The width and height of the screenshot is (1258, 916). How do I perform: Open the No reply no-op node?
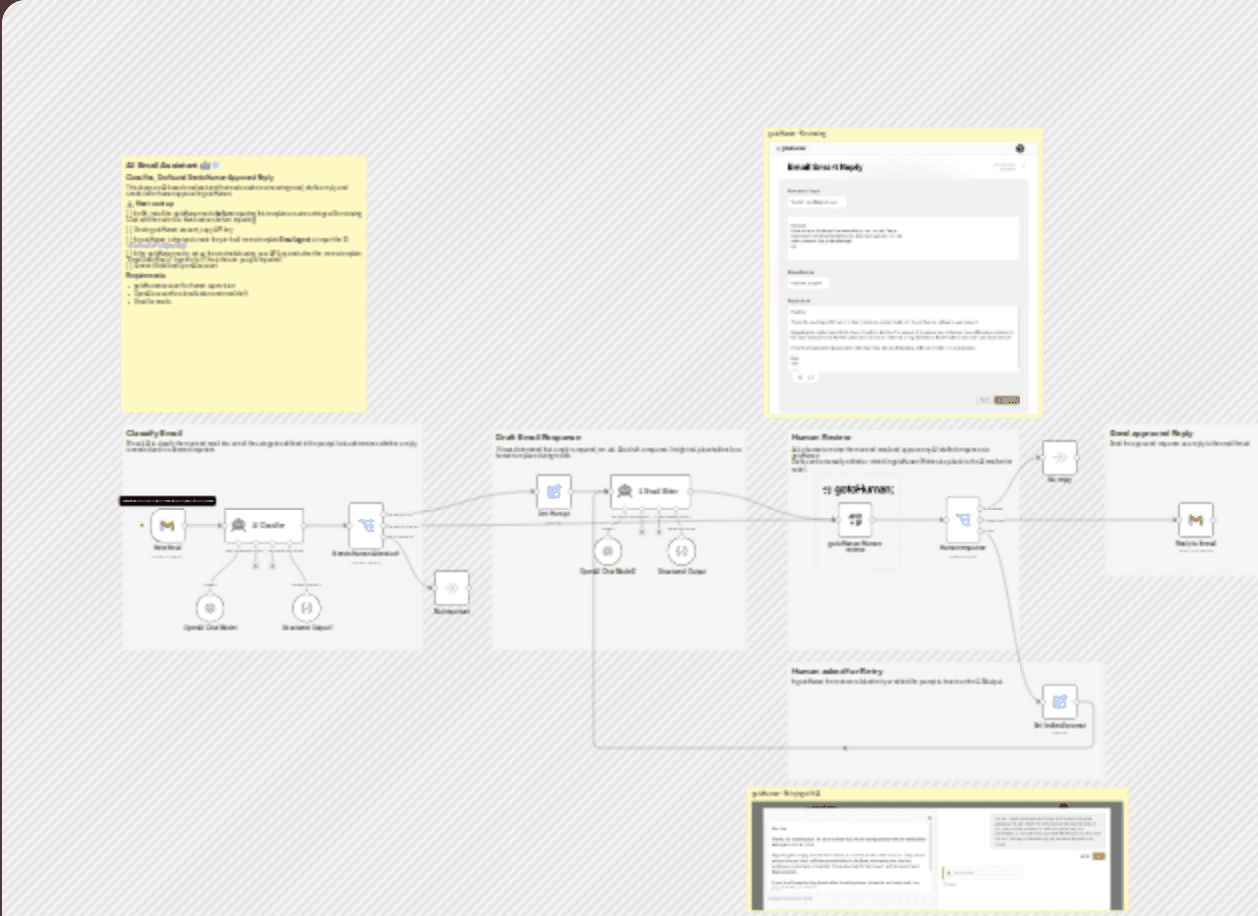click(1060, 458)
